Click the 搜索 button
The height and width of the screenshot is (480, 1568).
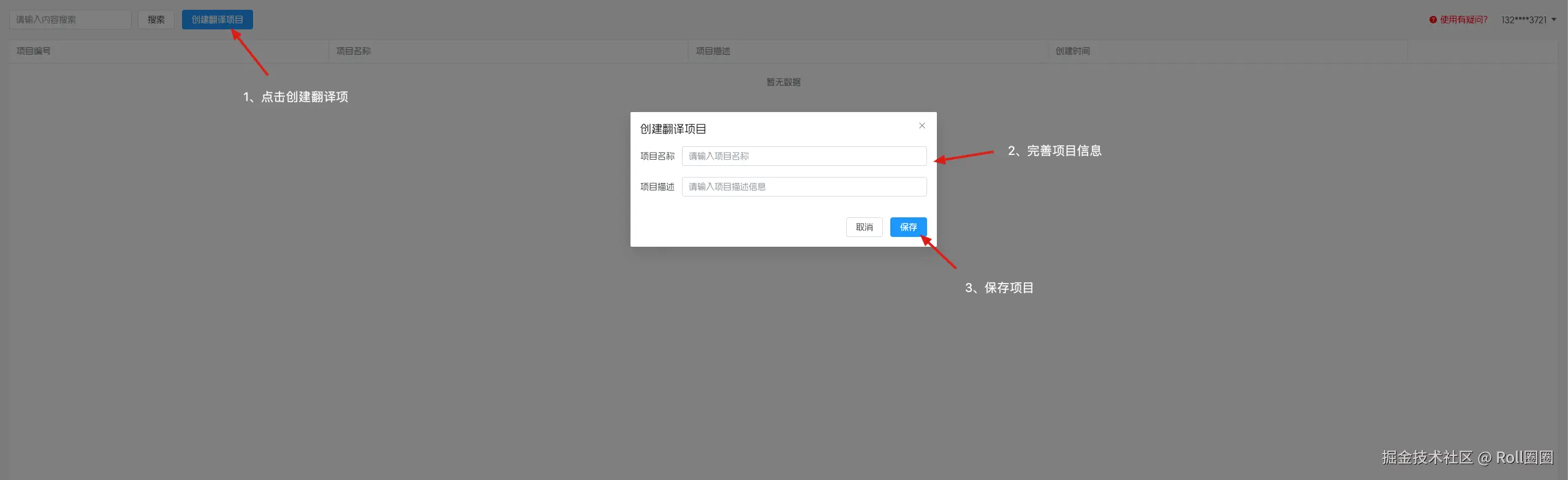[156, 20]
